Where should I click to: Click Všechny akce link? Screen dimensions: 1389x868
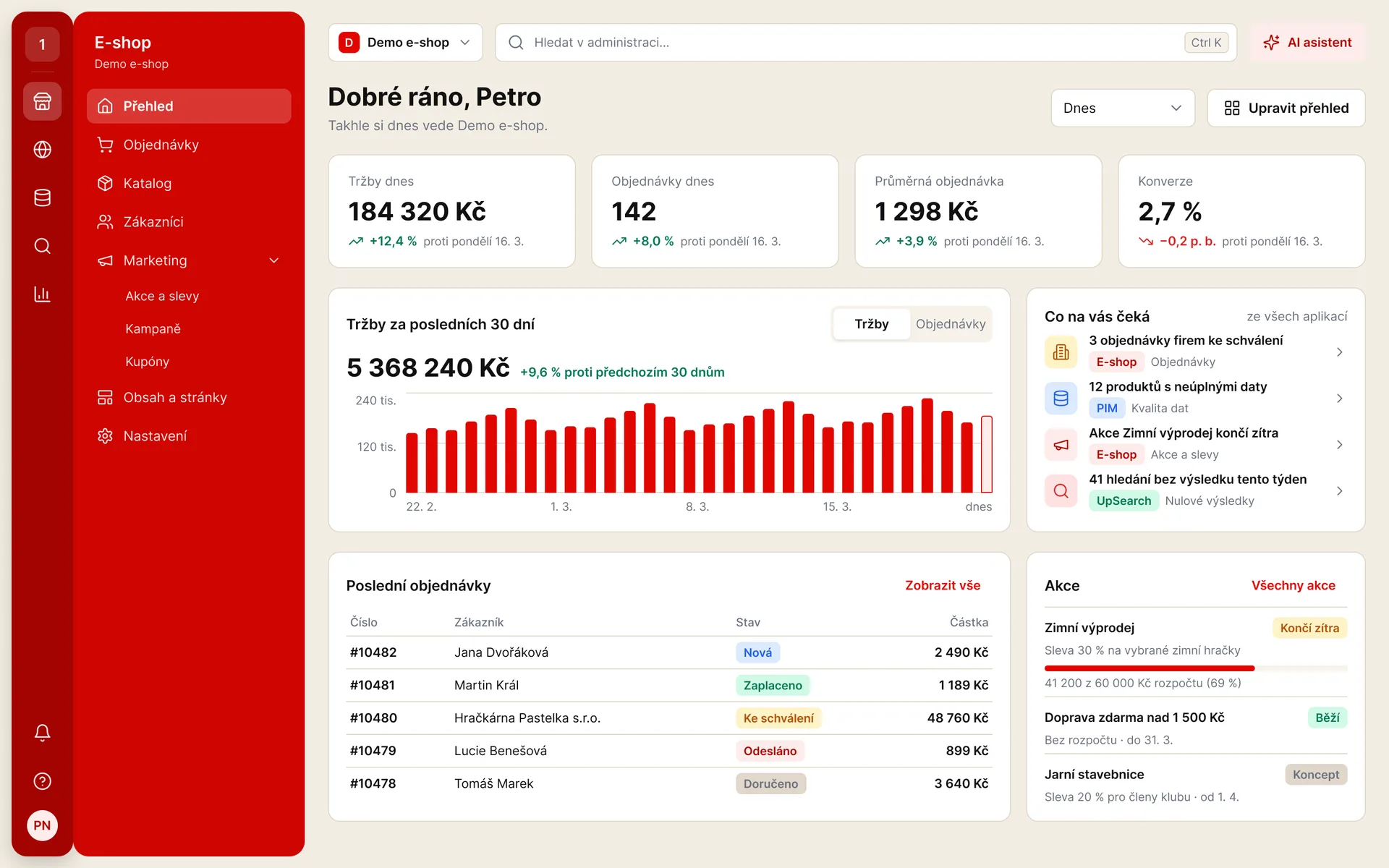click(x=1293, y=585)
